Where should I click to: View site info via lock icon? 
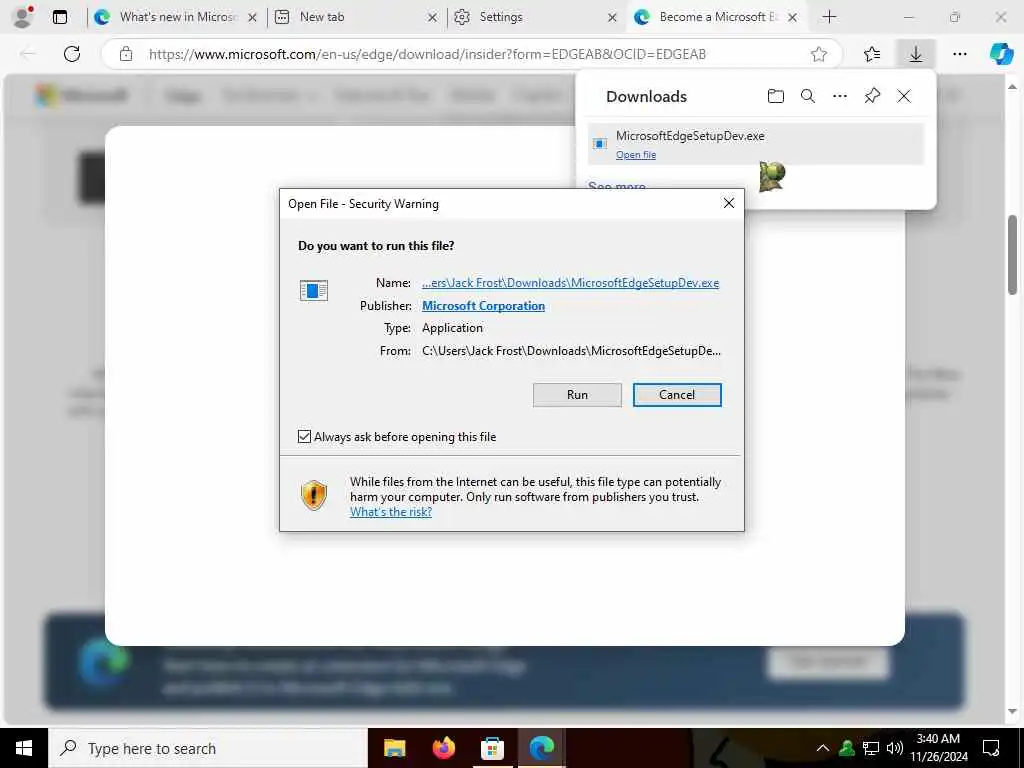126,54
